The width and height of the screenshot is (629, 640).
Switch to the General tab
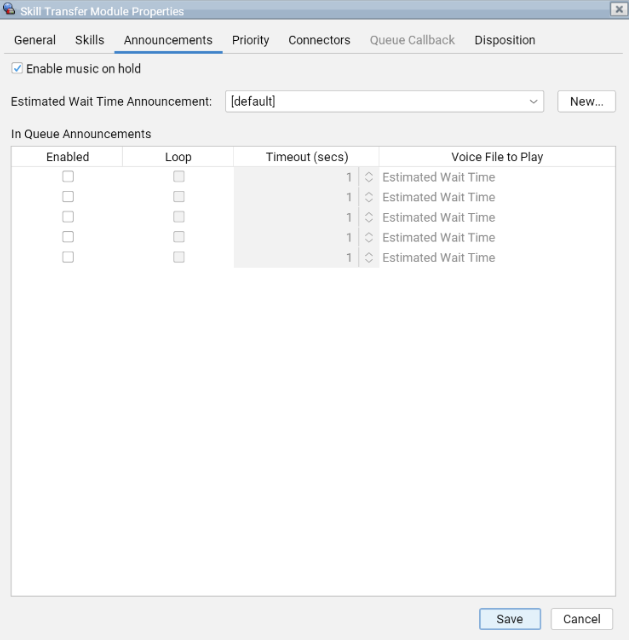pos(35,40)
